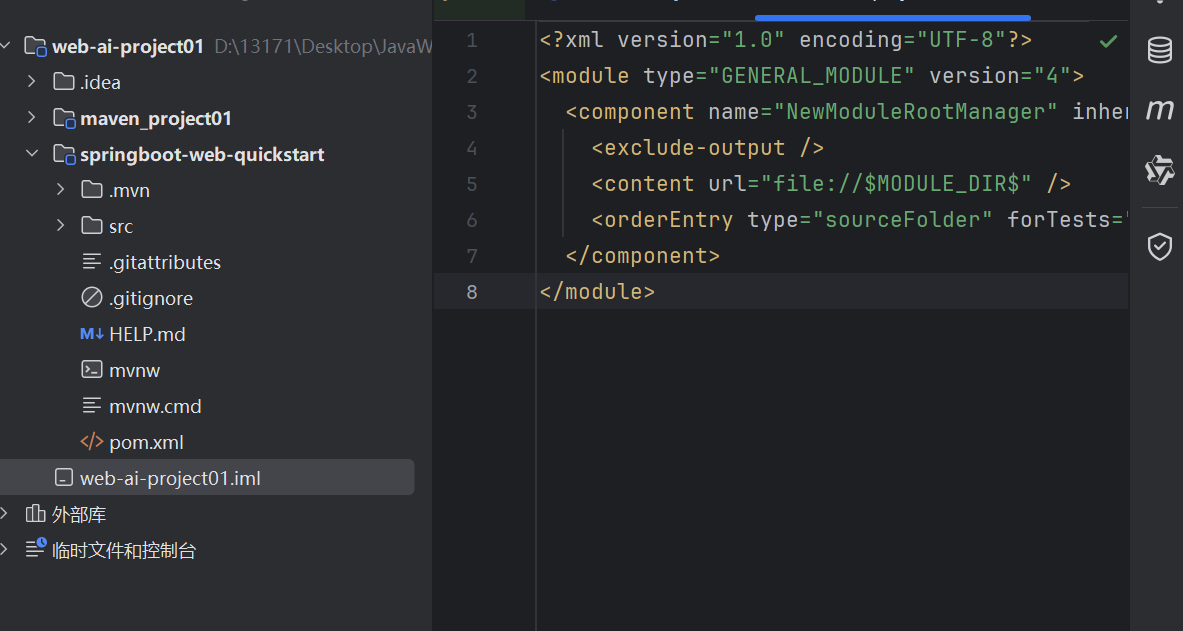This screenshot has height=631, width=1183.
Task: Select the .mvn folder name
Action: click(x=129, y=191)
